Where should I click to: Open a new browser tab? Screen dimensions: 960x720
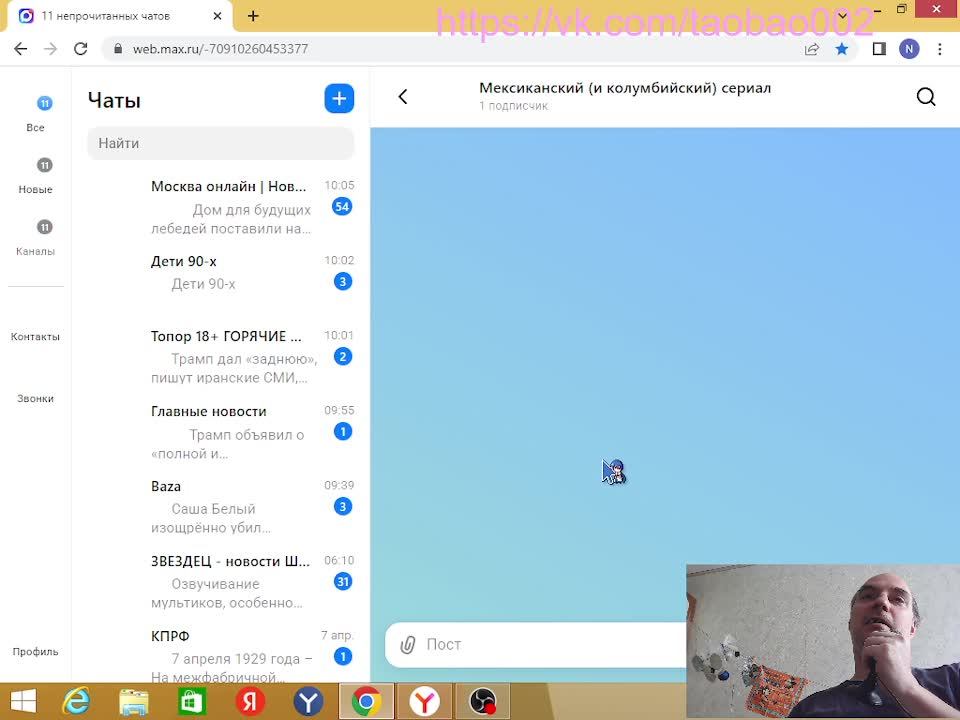(253, 16)
